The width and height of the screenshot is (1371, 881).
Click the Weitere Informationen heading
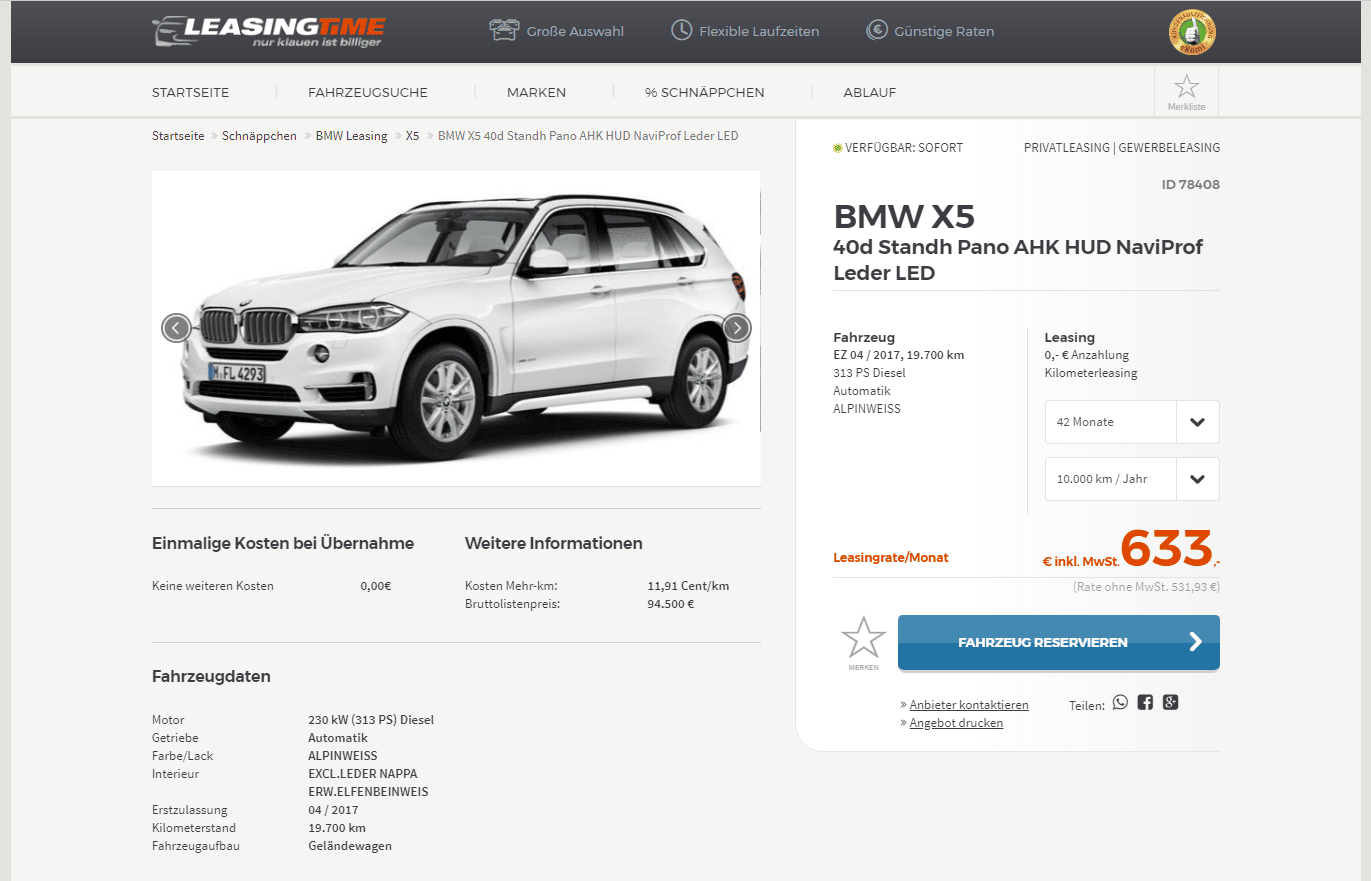[554, 544]
